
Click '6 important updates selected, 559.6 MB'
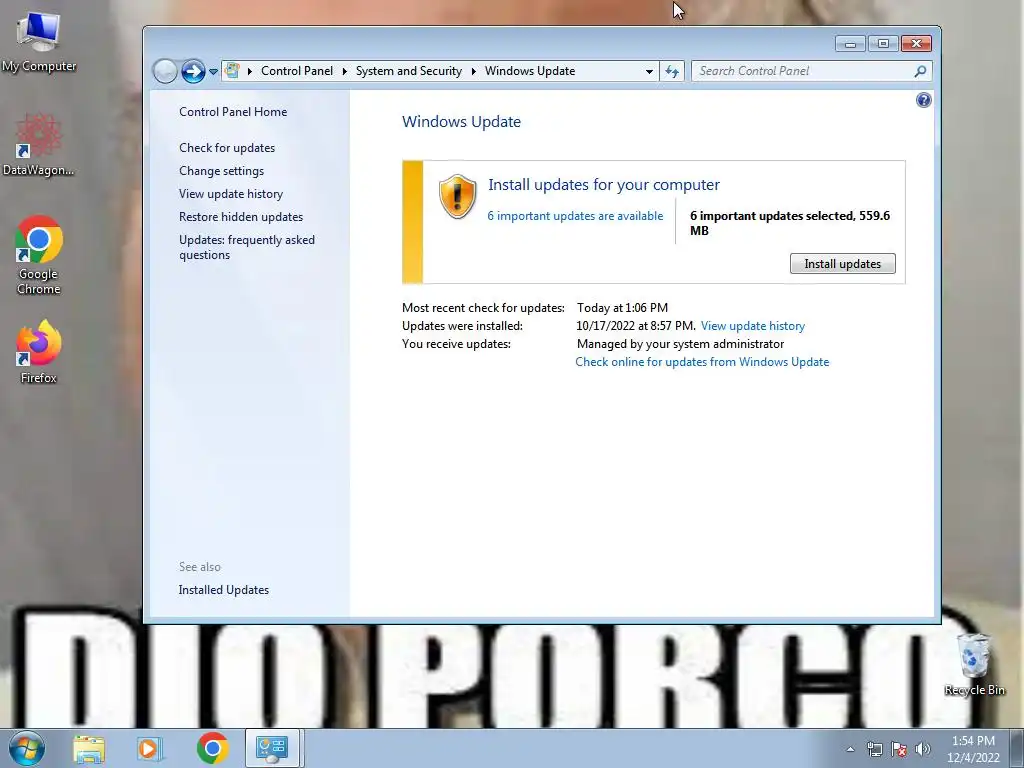click(790, 223)
